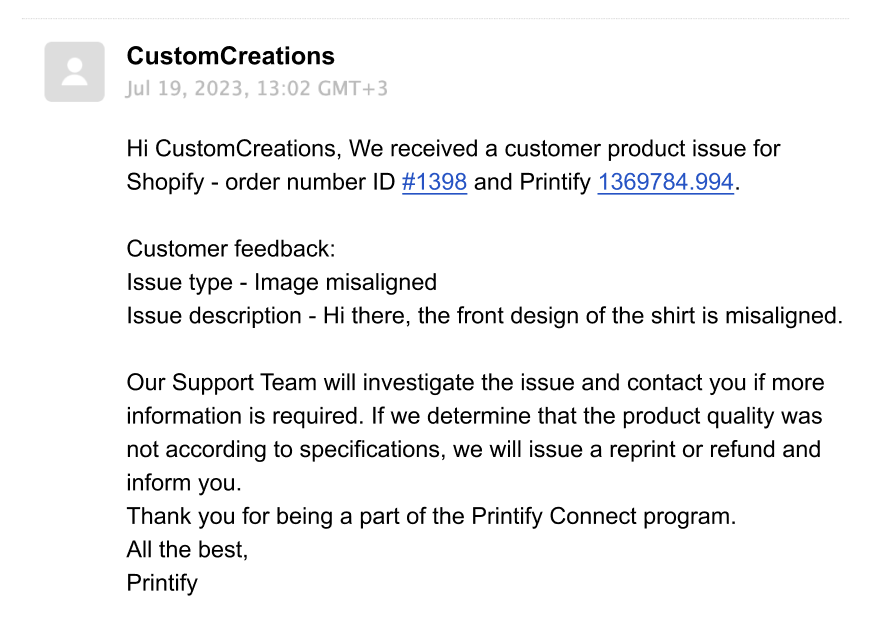Open Printify order 1369784.994 link
891x633 pixels.
[665, 182]
